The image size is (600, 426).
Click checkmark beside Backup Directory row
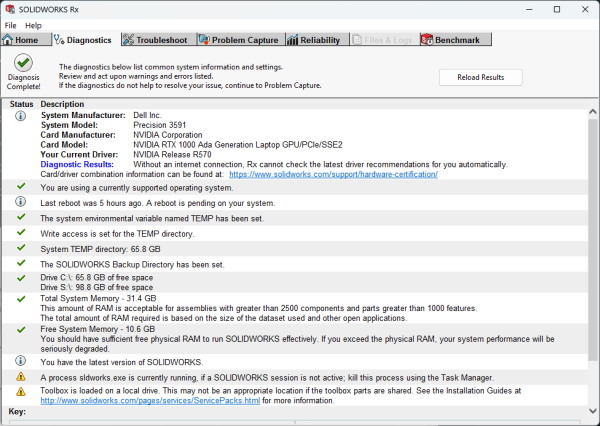coord(21,263)
